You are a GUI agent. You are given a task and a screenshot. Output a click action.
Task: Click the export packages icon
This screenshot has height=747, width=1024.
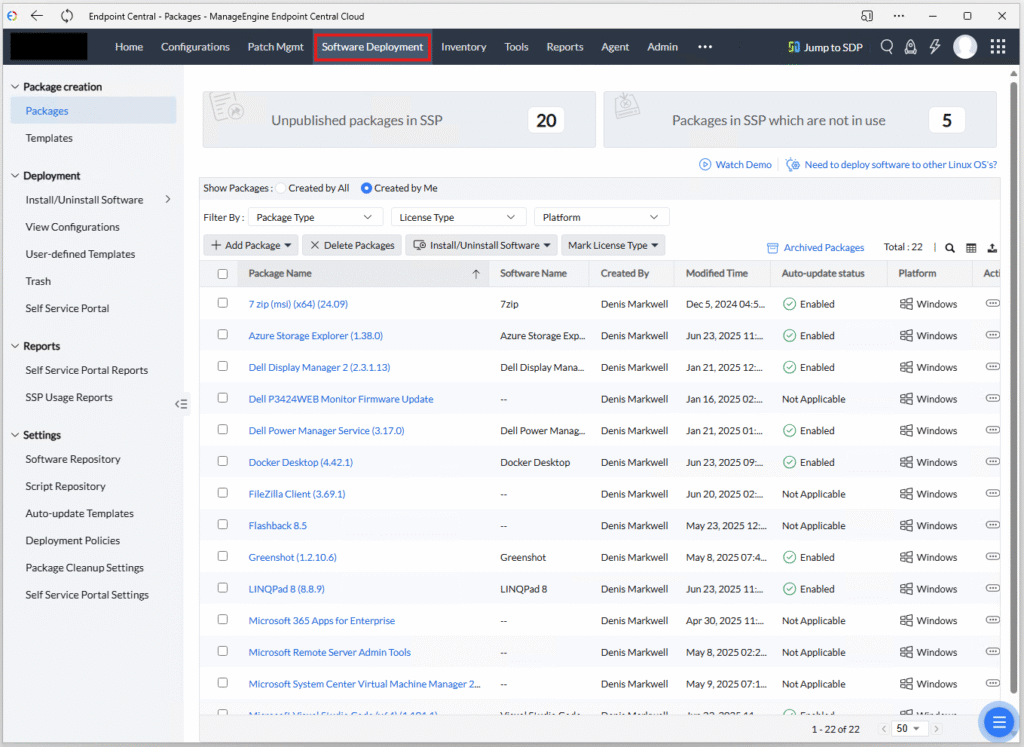point(992,248)
